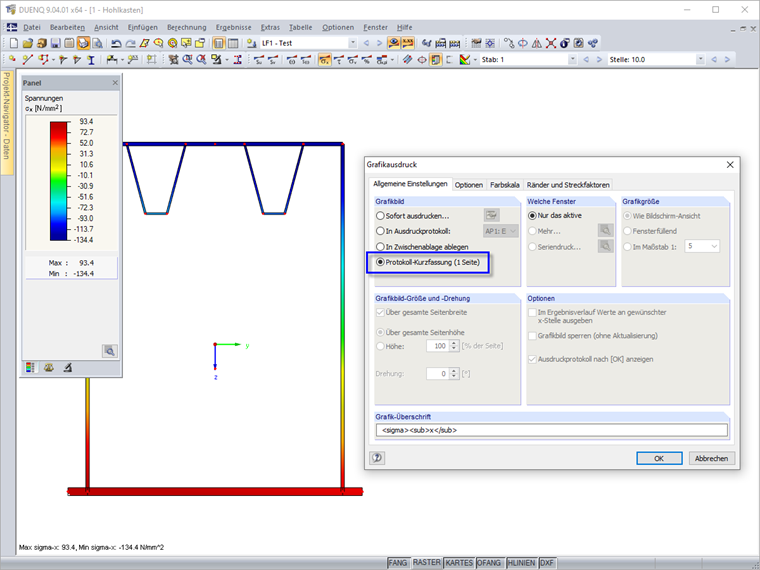Viewport: 760px width, 570px height.
Task: Go to previous Stelle with left arrow
Action: coord(714,60)
